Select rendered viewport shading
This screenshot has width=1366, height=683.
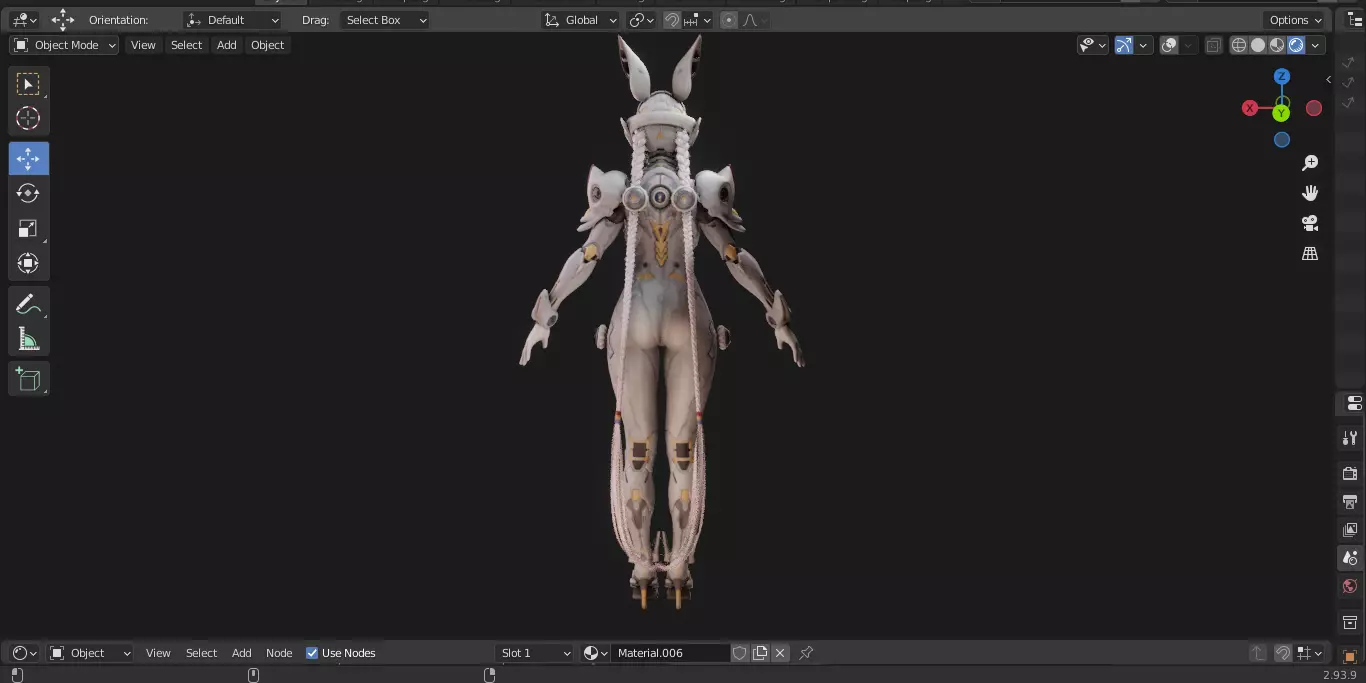(1296, 45)
